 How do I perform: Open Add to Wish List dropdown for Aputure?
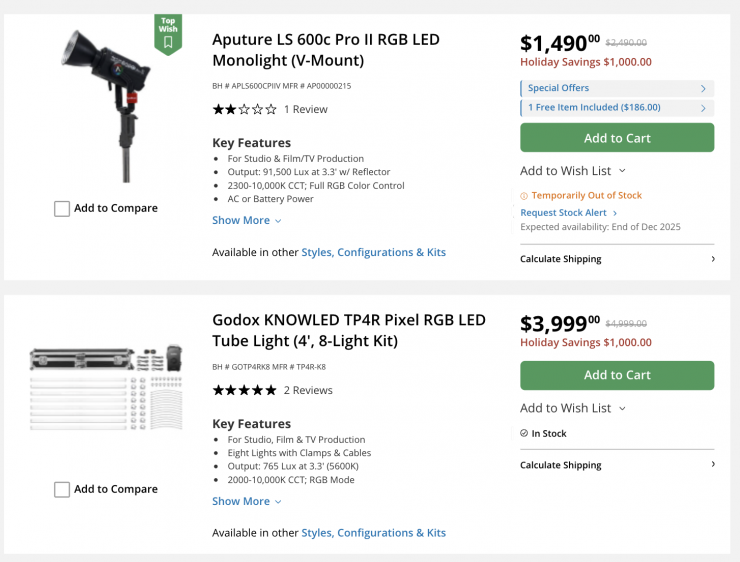tap(573, 171)
